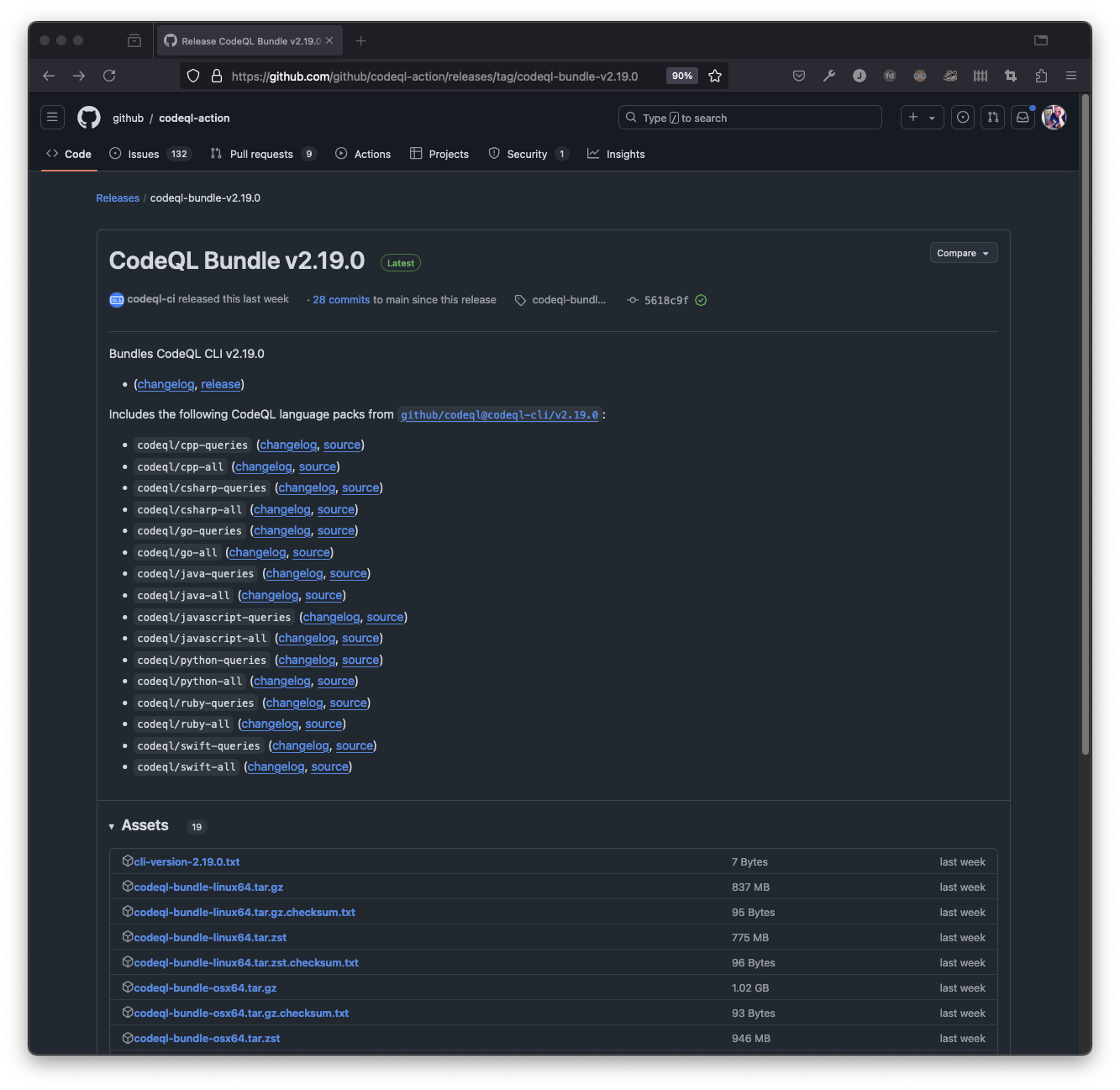Switch to the Code tab
The image size is (1120, 1090).
click(69, 154)
